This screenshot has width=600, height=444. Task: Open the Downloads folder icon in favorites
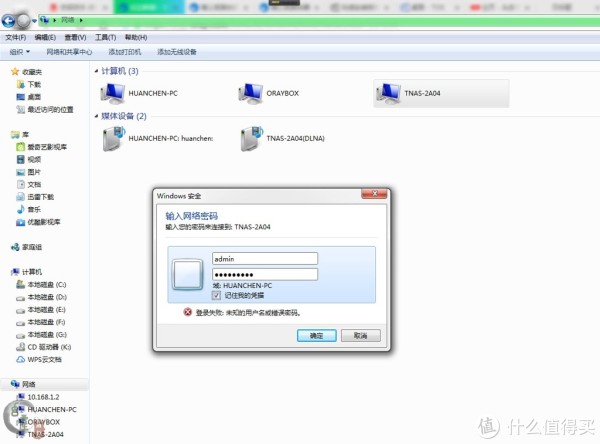click(21, 84)
